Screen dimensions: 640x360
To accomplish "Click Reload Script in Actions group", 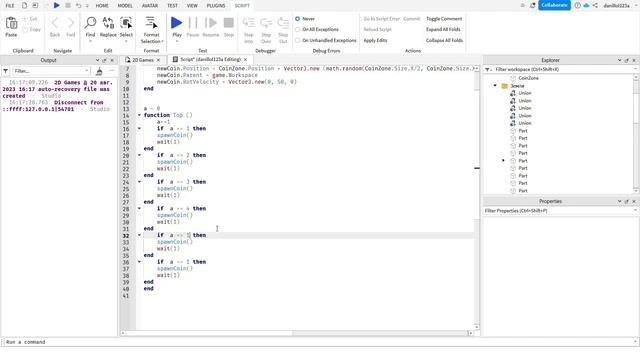I will tap(378, 29).
